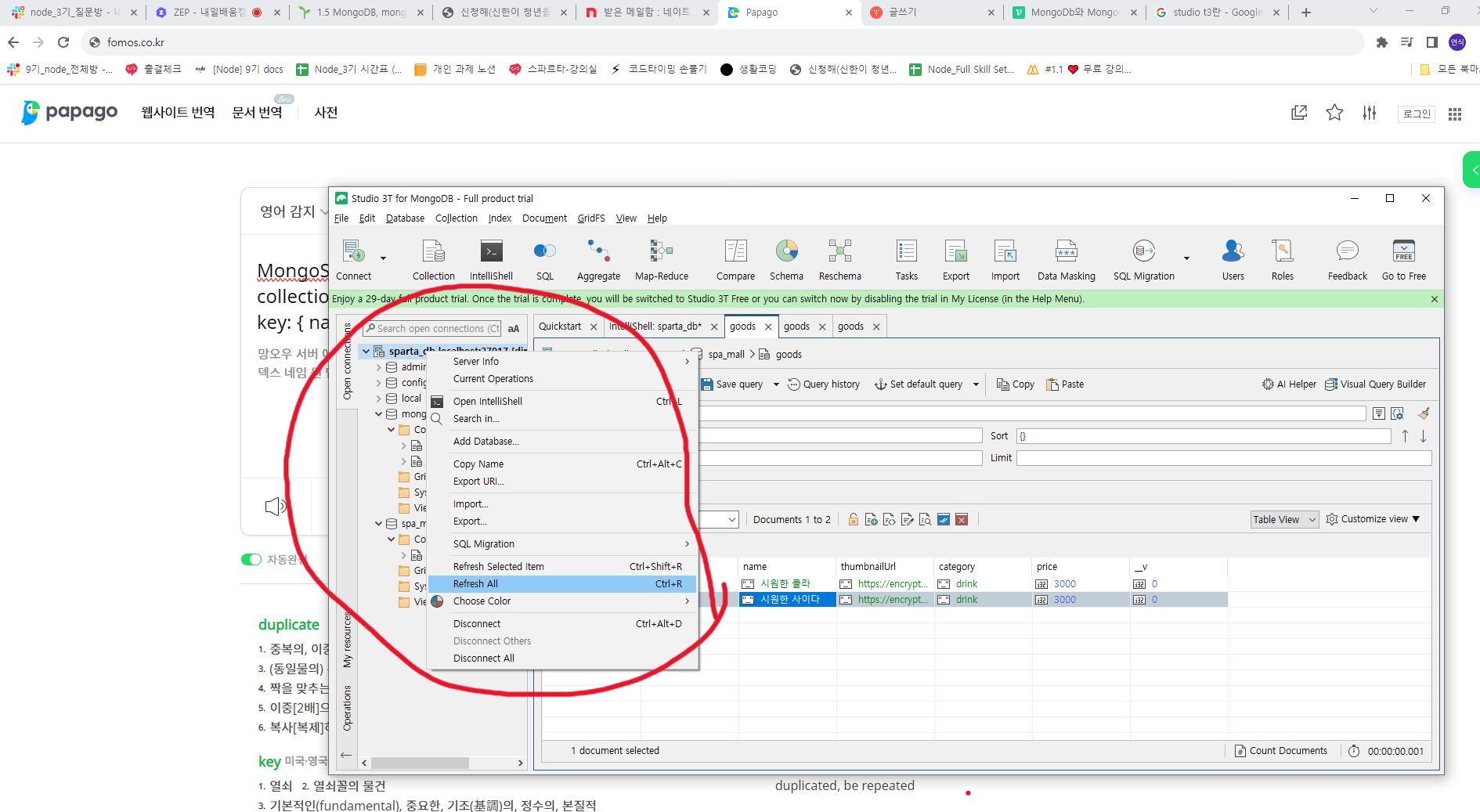
Task: Open the Aggregate editor icon
Action: point(598,259)
